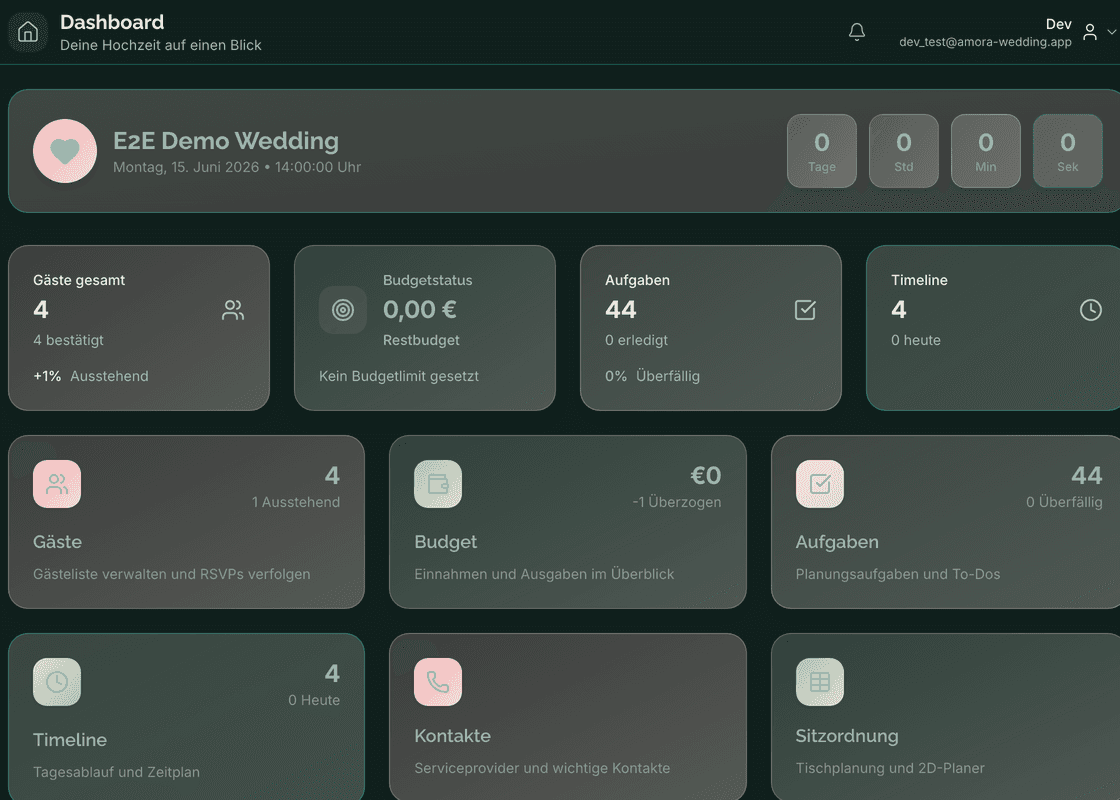Image resolution: width=1120 pixels, height=800 pixels.
Task: Click the 'Dev' user name
Action: click(x=1059, y=24)
